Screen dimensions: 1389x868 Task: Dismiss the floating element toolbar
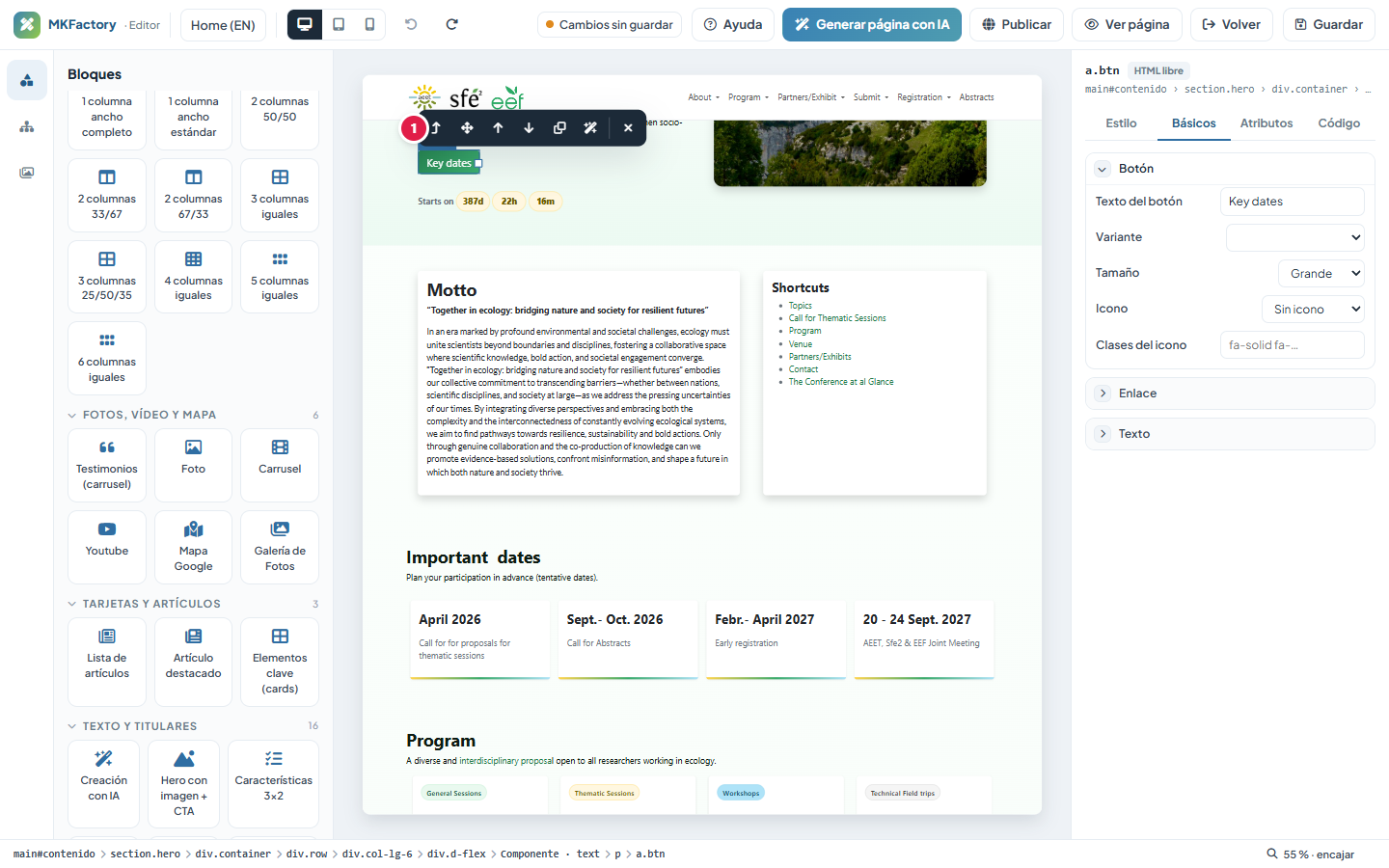click(628, 128)
